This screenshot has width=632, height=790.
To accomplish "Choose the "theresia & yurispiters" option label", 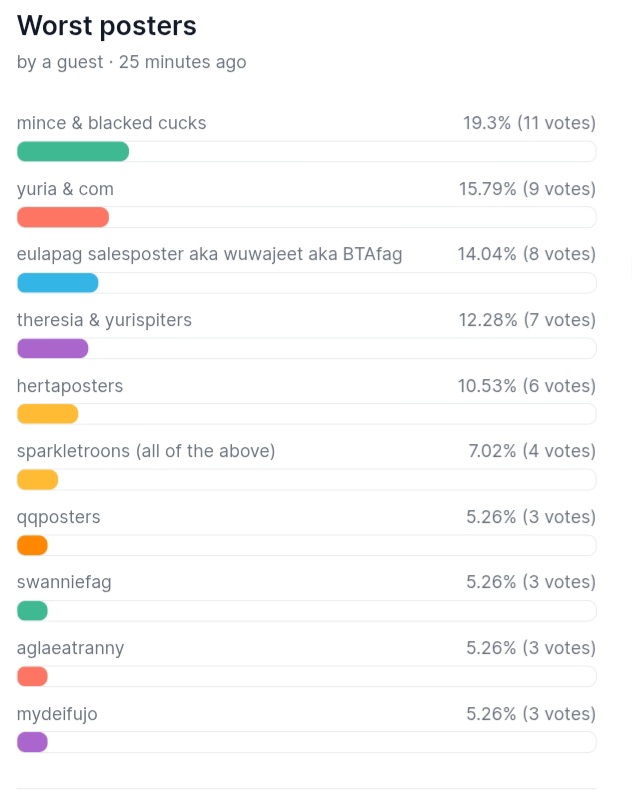I will [104, 320].
